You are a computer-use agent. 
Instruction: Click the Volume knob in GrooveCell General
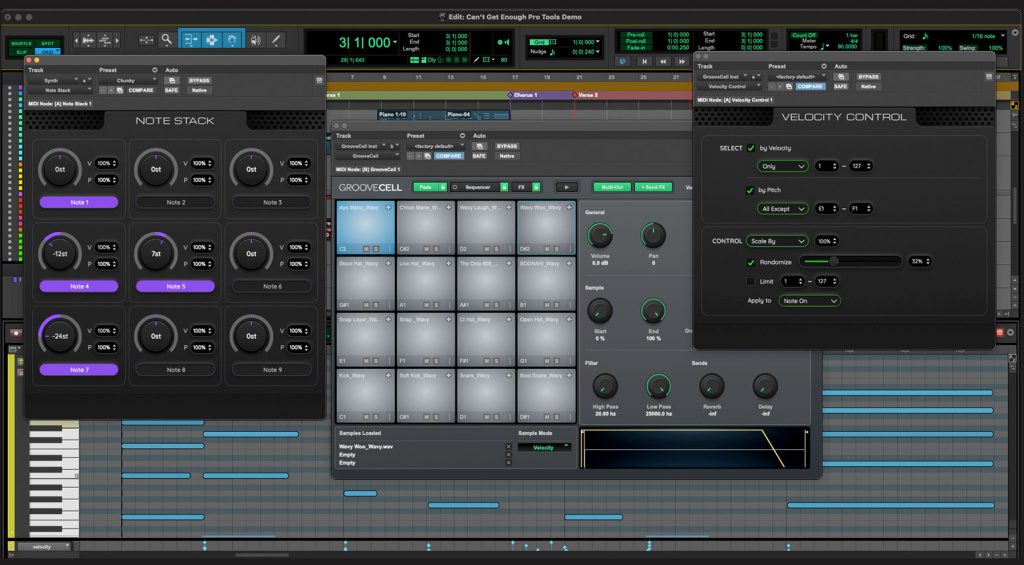[600, 235]
